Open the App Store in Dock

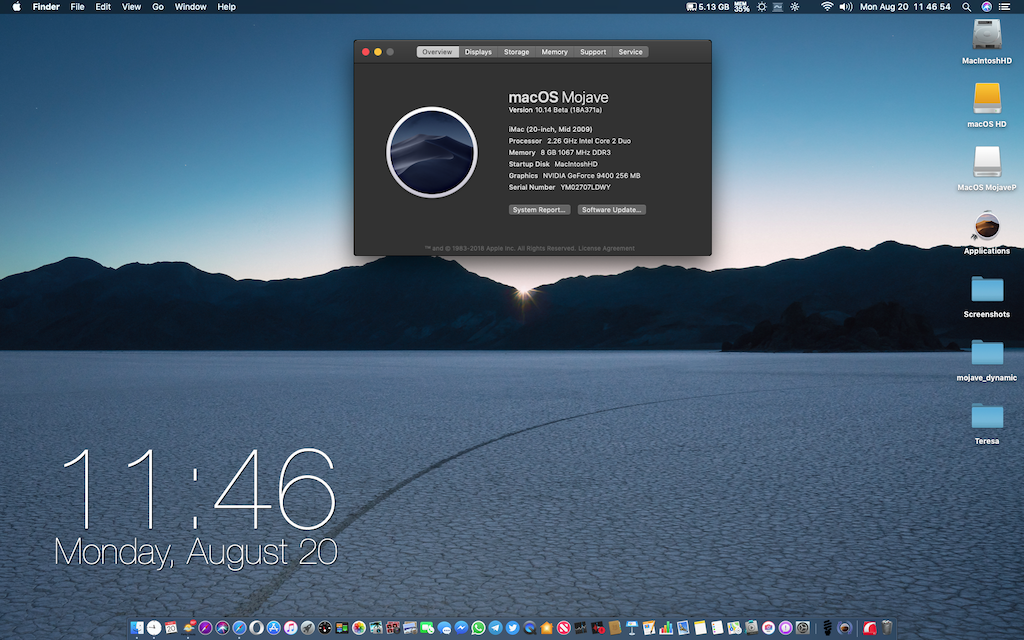(274, 628)
